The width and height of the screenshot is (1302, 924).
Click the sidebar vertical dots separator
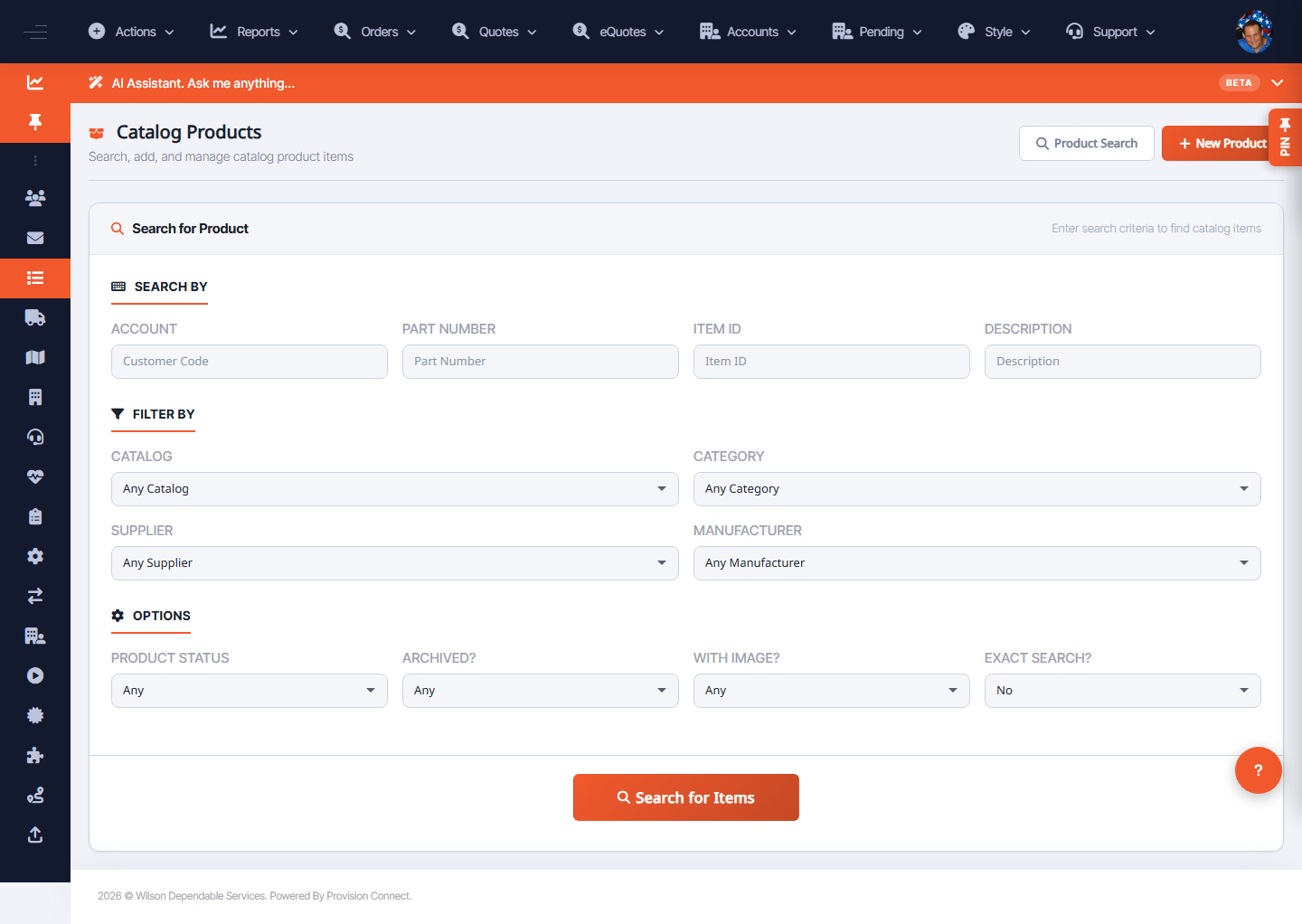[x=35, y=161]
